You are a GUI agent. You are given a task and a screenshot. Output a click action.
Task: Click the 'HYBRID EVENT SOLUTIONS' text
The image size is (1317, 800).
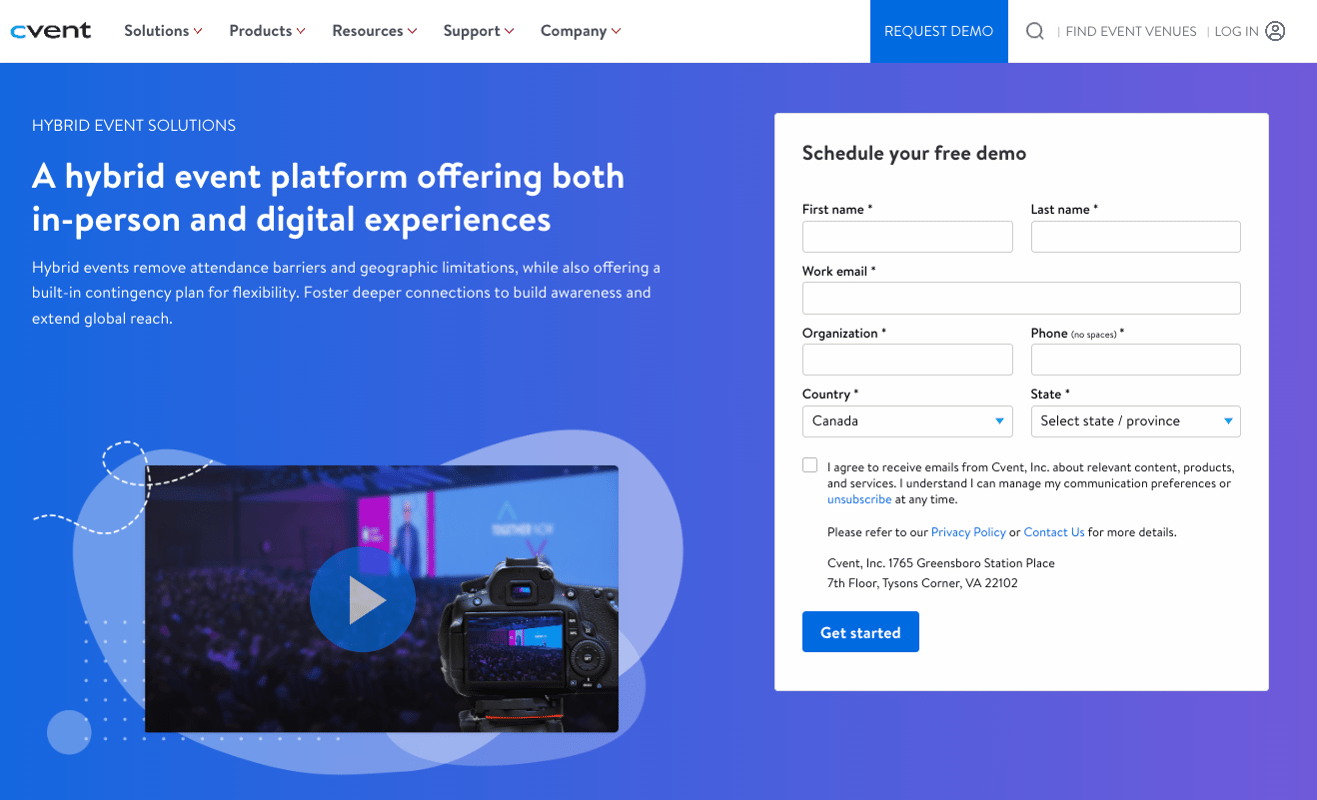(134, 125)
